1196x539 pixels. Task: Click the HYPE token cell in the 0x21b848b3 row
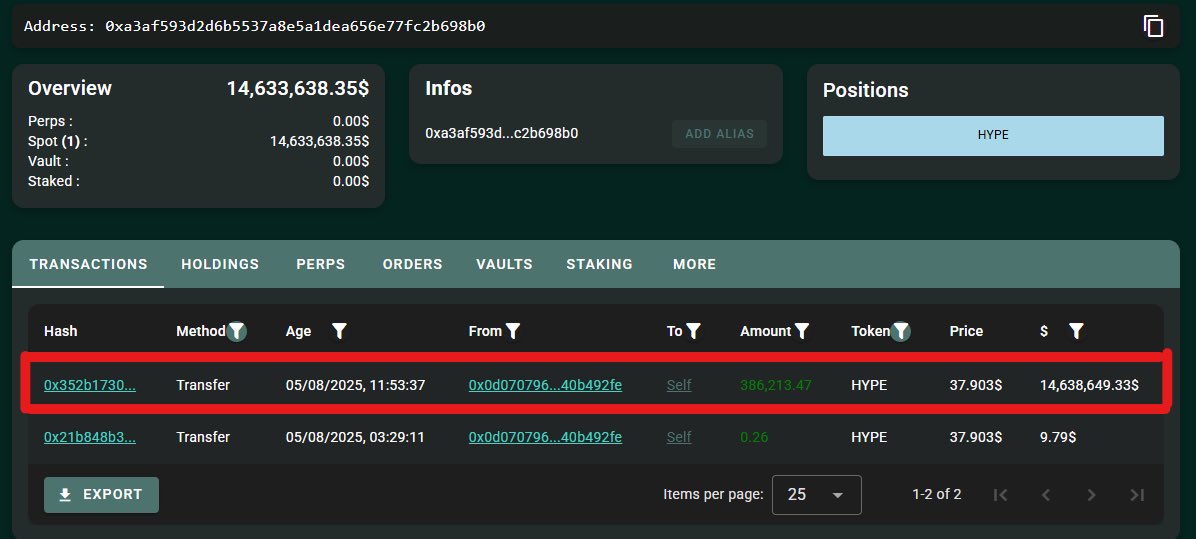tap(869, 437)
